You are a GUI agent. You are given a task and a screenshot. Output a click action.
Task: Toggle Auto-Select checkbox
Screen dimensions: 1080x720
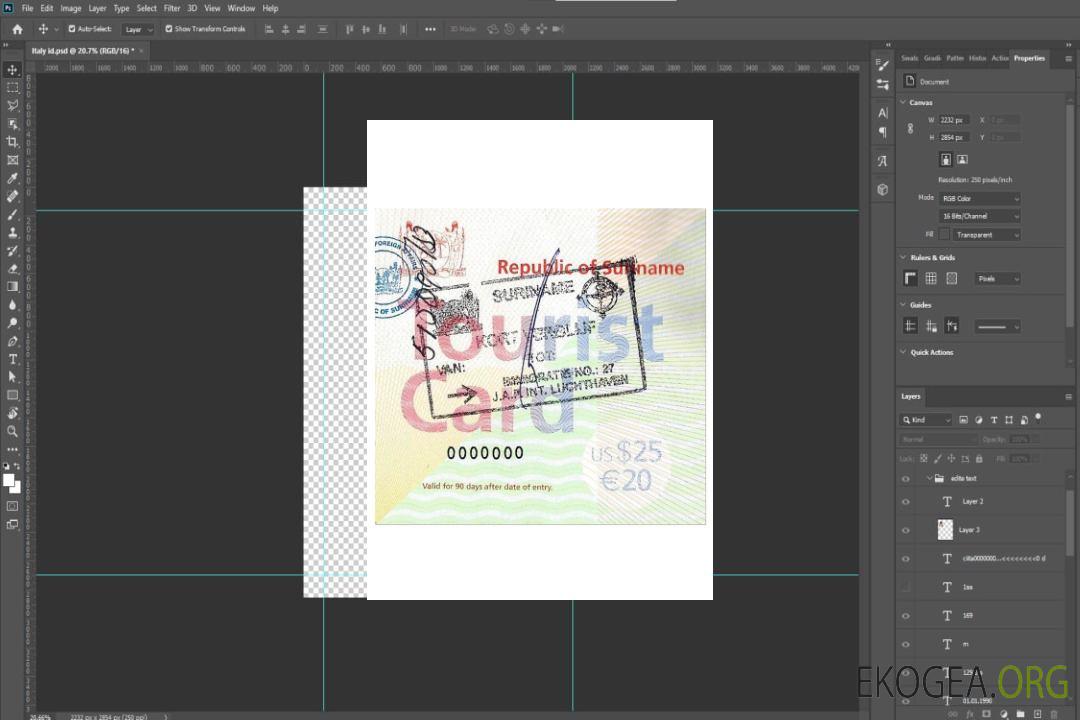(72, 29)
